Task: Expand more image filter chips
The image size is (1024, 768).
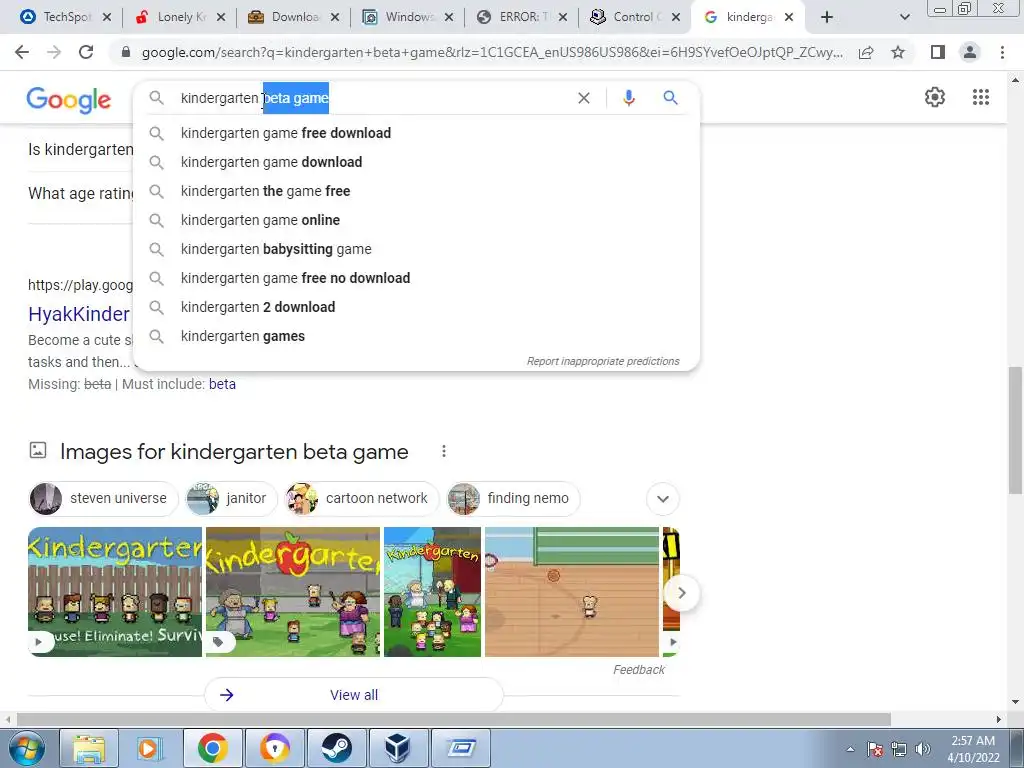Action: tap(663, 499)
